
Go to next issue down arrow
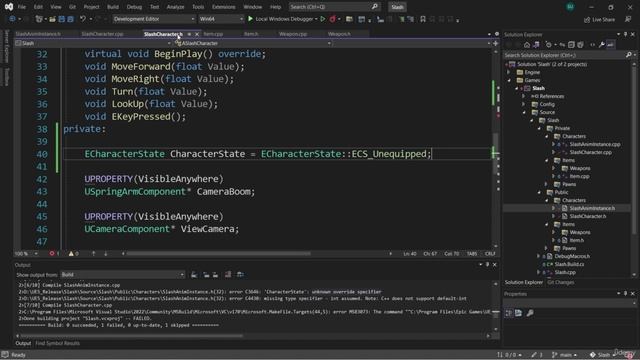tap(106, 253)
